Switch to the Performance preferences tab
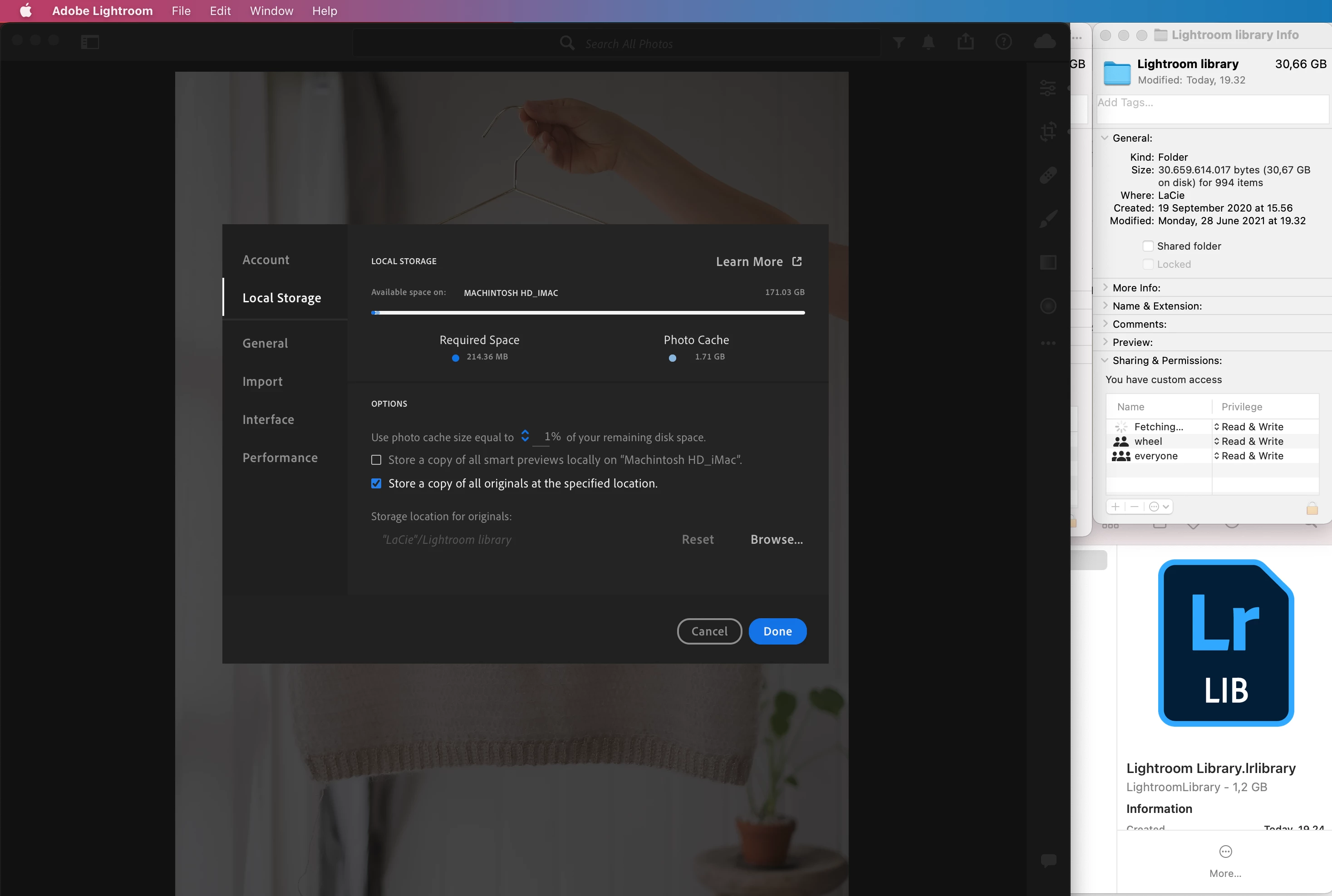The height and width of the screenshot is (896, 1332). (280, 457)
